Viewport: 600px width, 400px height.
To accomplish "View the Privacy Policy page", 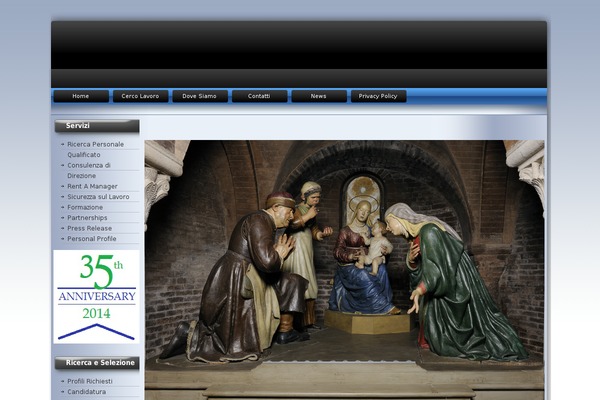I will click(x=378, y=96).
